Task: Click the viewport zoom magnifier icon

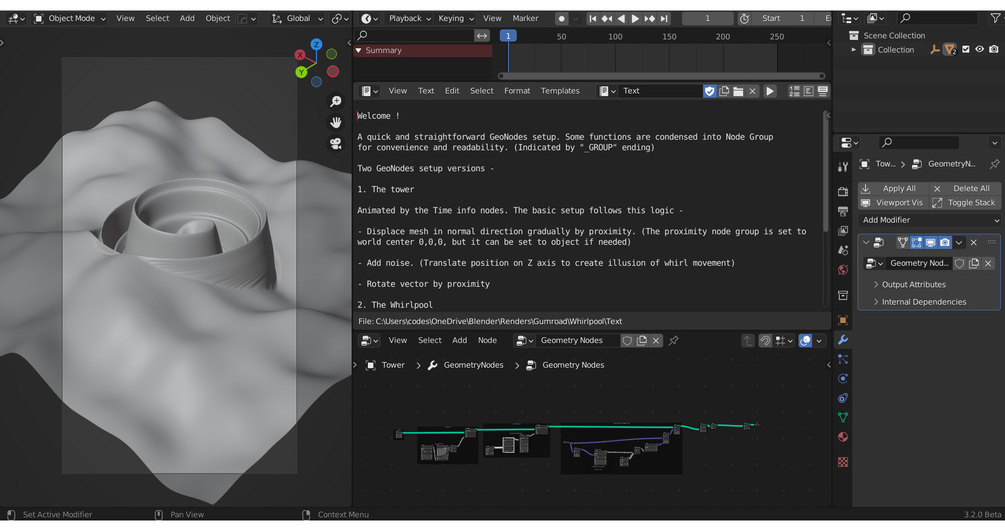Action: click(335, 101)
